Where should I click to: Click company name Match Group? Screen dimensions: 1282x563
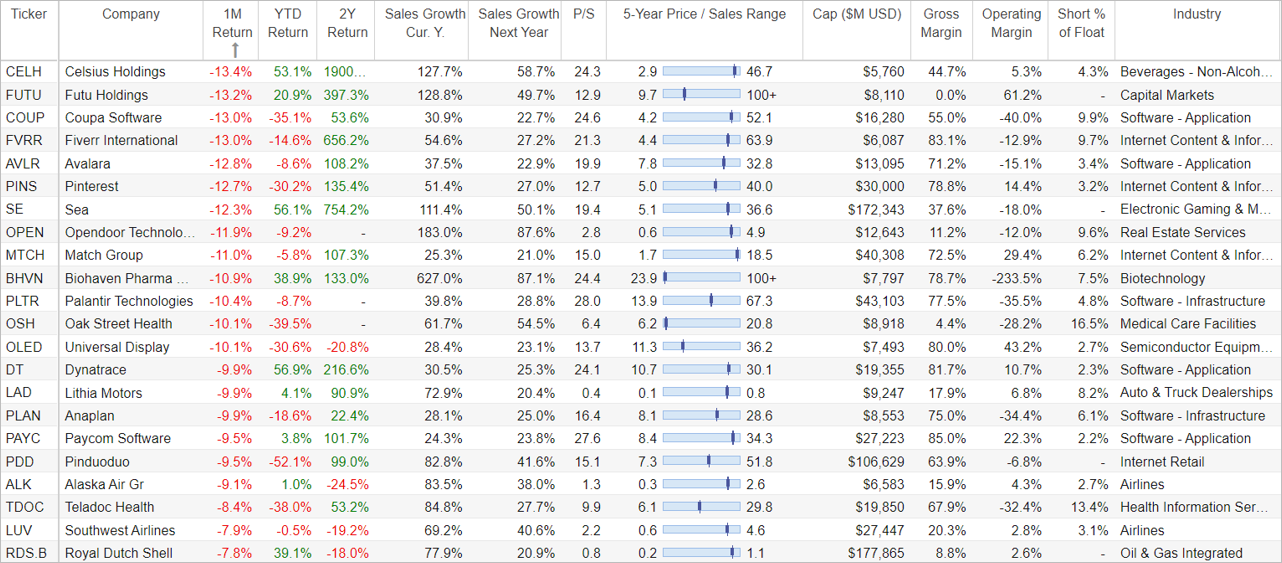point(104,256)
